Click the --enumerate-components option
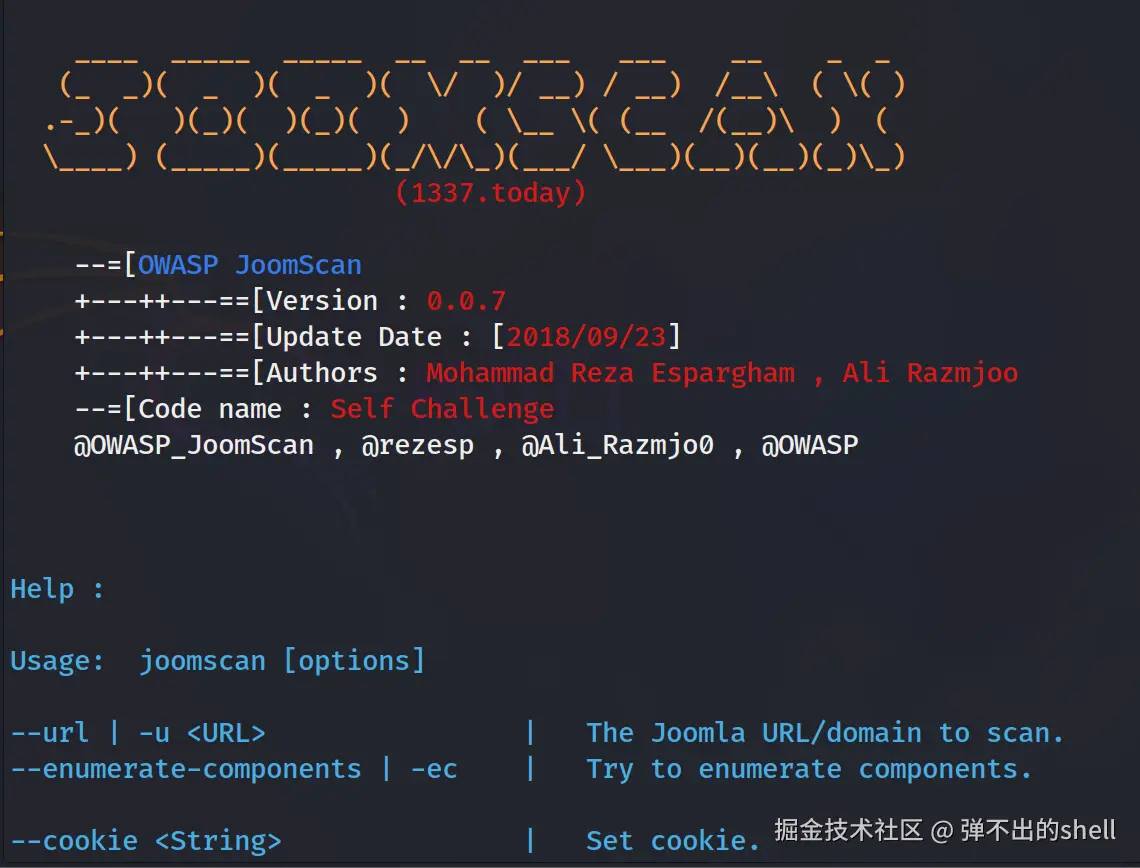The image size is (1140, 868). coord(186,769)
